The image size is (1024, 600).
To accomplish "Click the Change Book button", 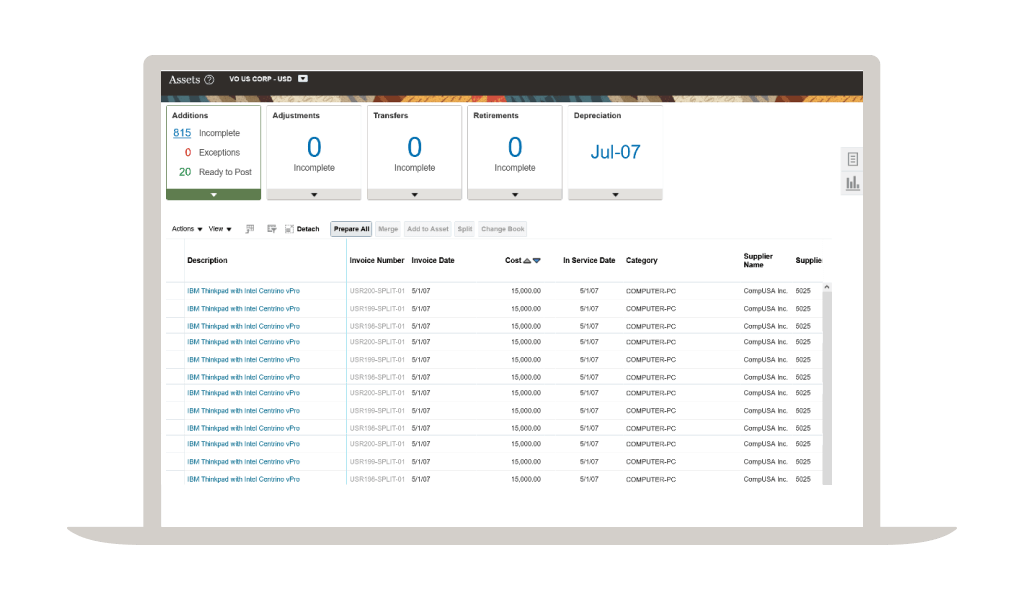I will coord(502,229).
